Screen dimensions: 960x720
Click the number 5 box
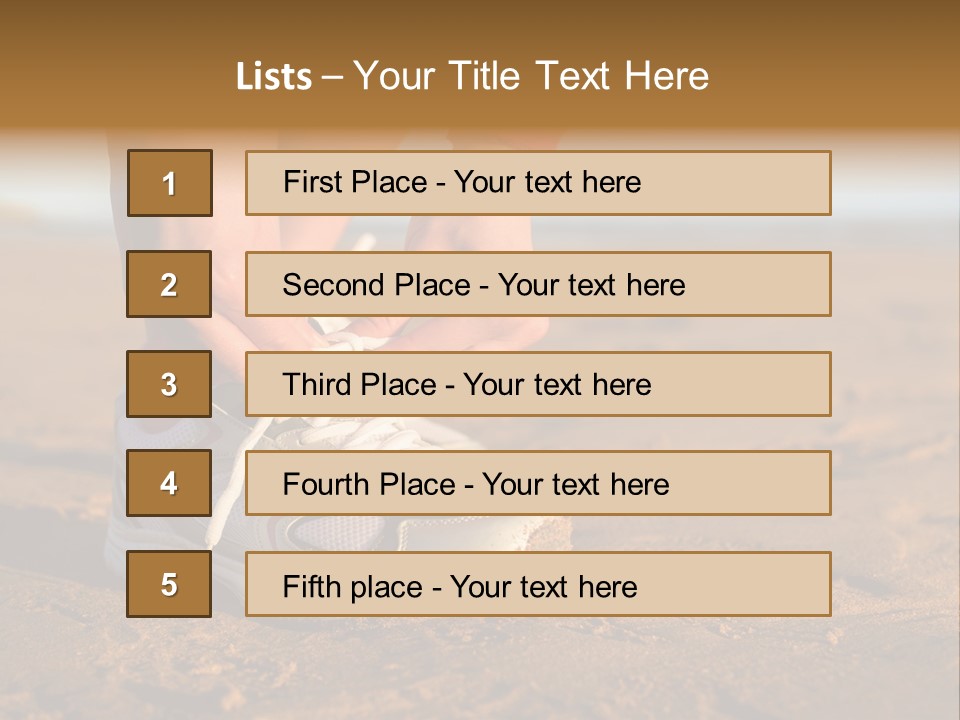[x=169, y=584]
